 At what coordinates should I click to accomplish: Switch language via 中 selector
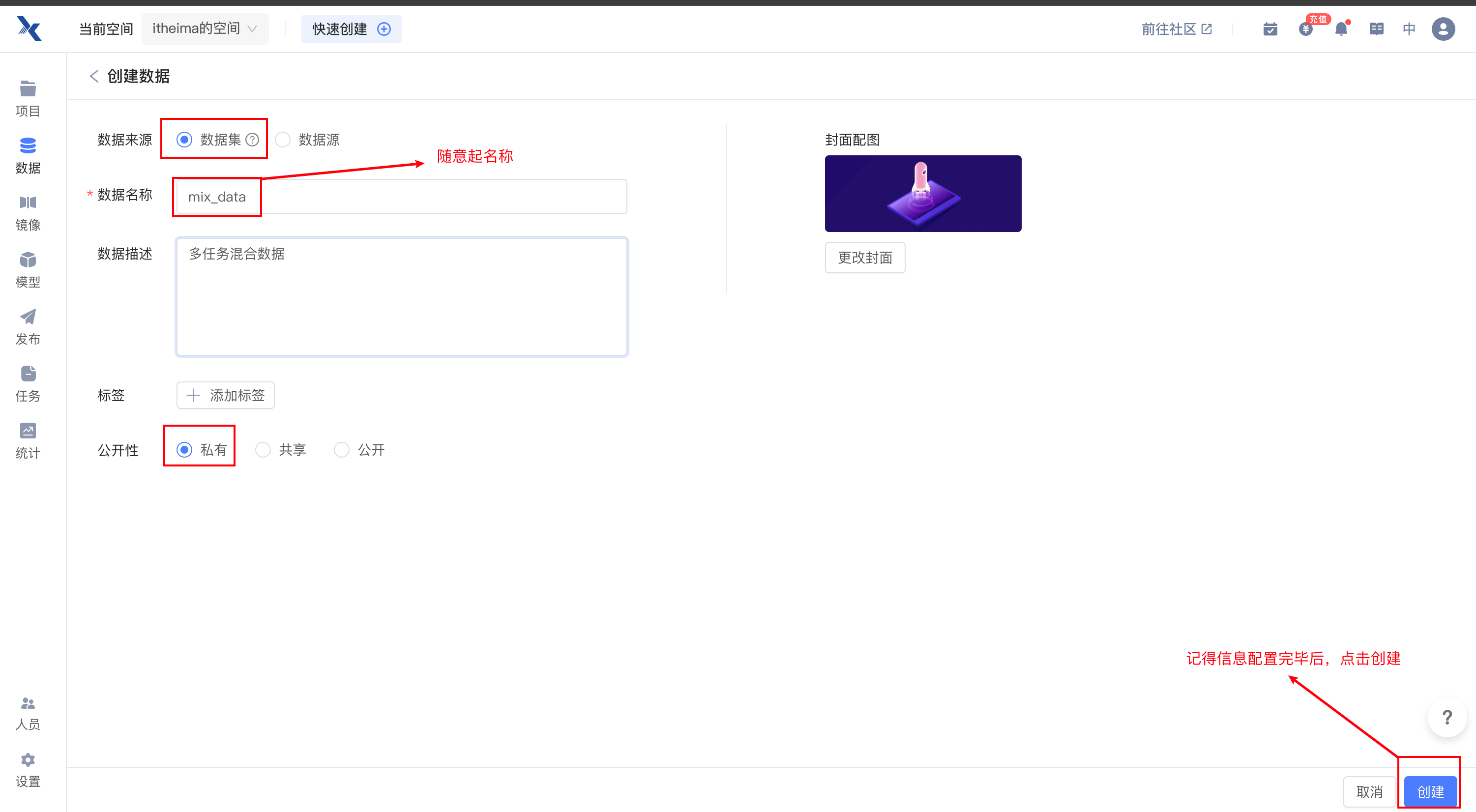[x=1409, y=29]
